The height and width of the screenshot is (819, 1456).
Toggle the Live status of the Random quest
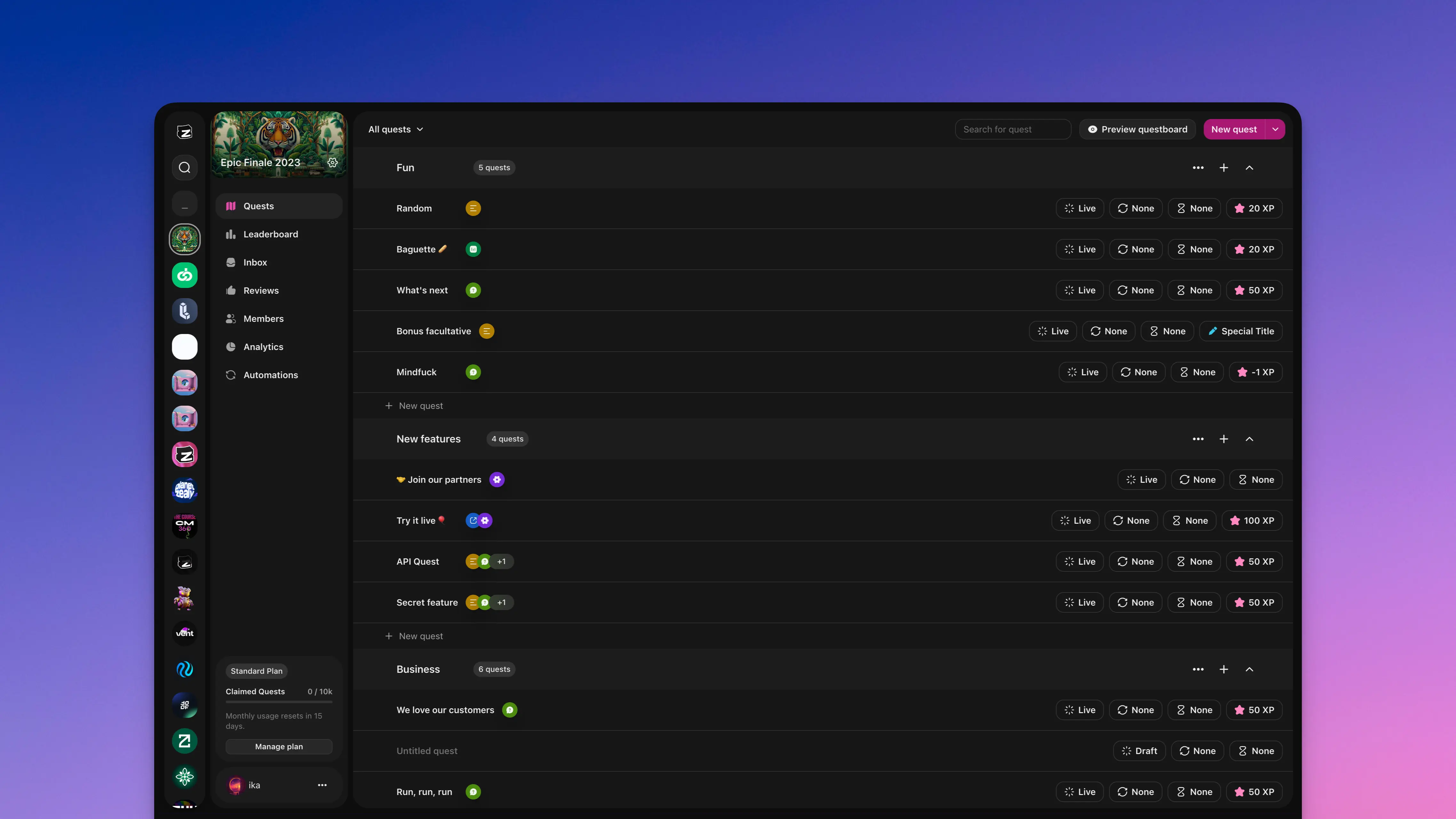[1079, 209]
